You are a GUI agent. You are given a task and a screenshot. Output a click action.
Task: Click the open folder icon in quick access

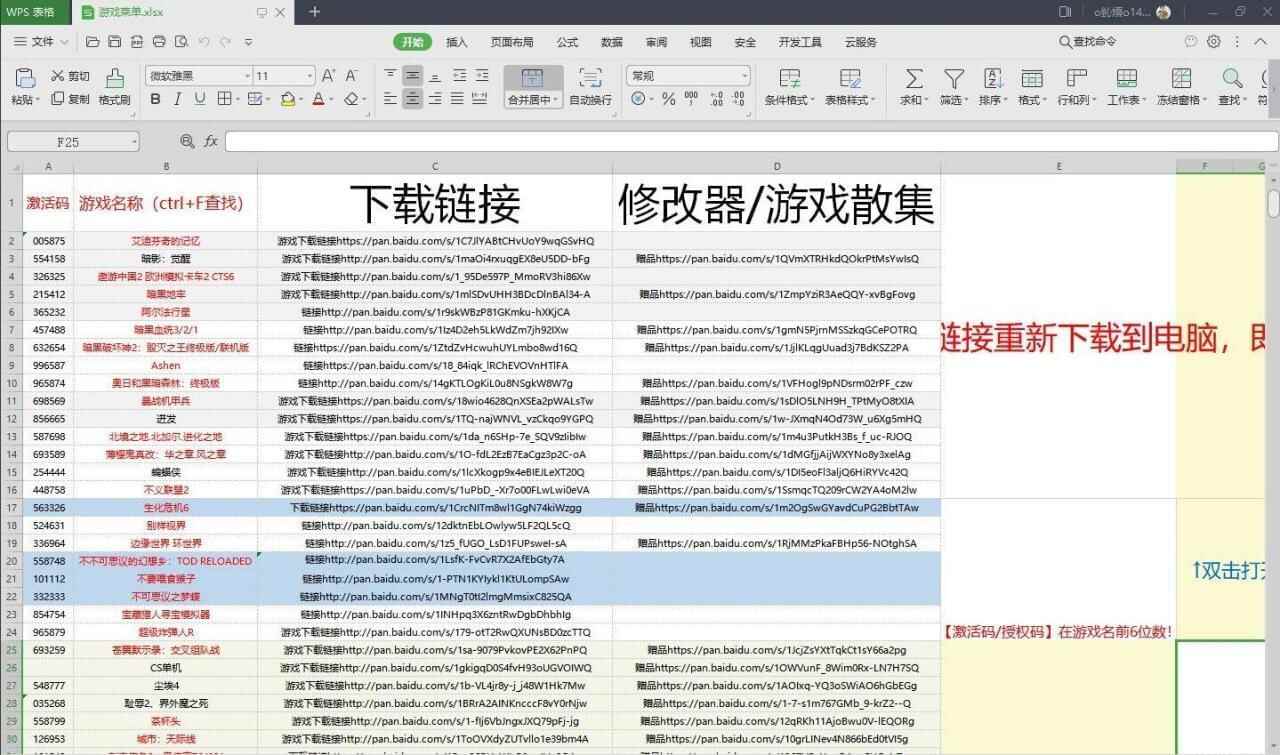coord(93,42)
